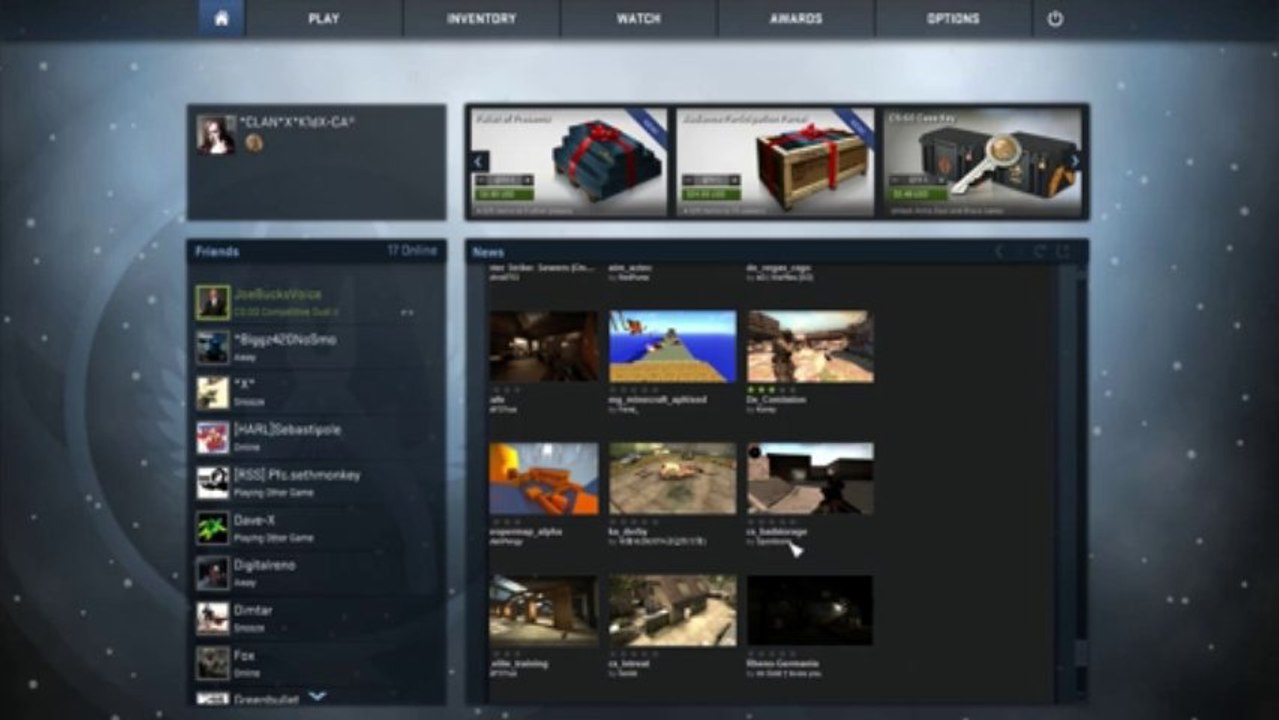Select friend Digitalreno
The width and height of the screenshot is (1279, 720).
316,572
